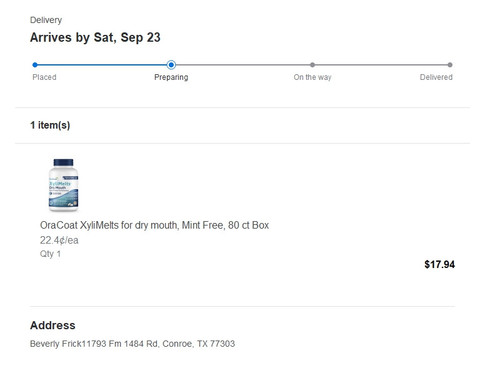The image size is (500, 391).
Task: Click the On the way progress dot
Action: [312, 65]
